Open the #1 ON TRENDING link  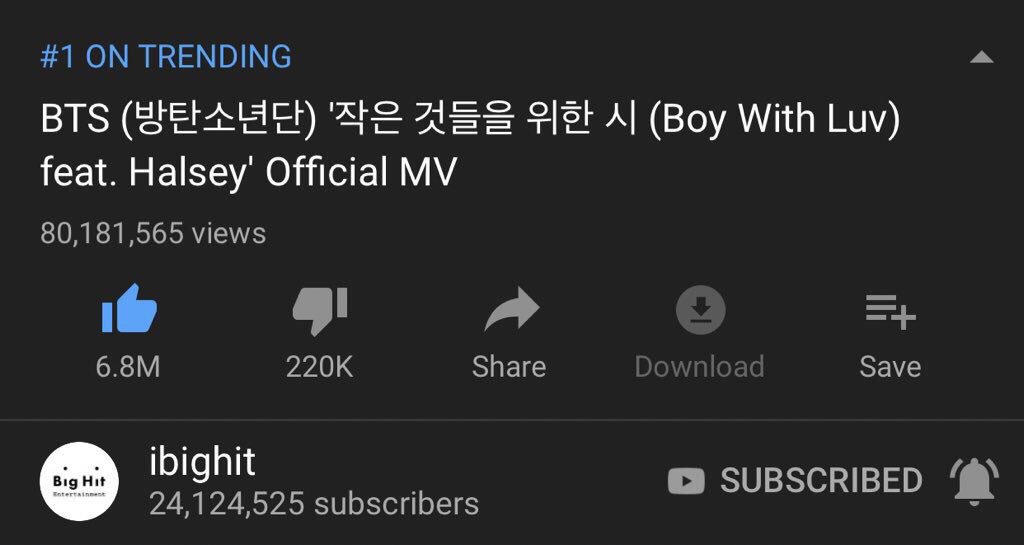pos(166,57)
